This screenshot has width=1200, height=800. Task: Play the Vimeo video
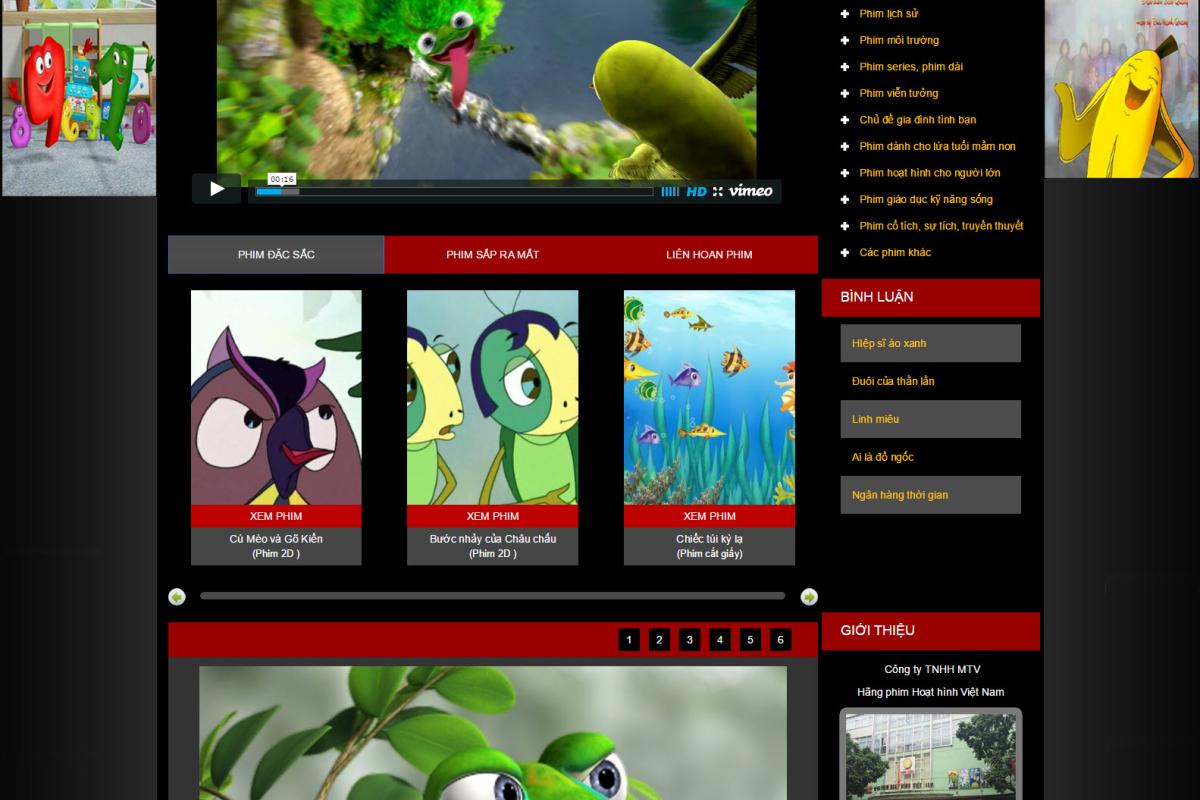pos(216,189)
